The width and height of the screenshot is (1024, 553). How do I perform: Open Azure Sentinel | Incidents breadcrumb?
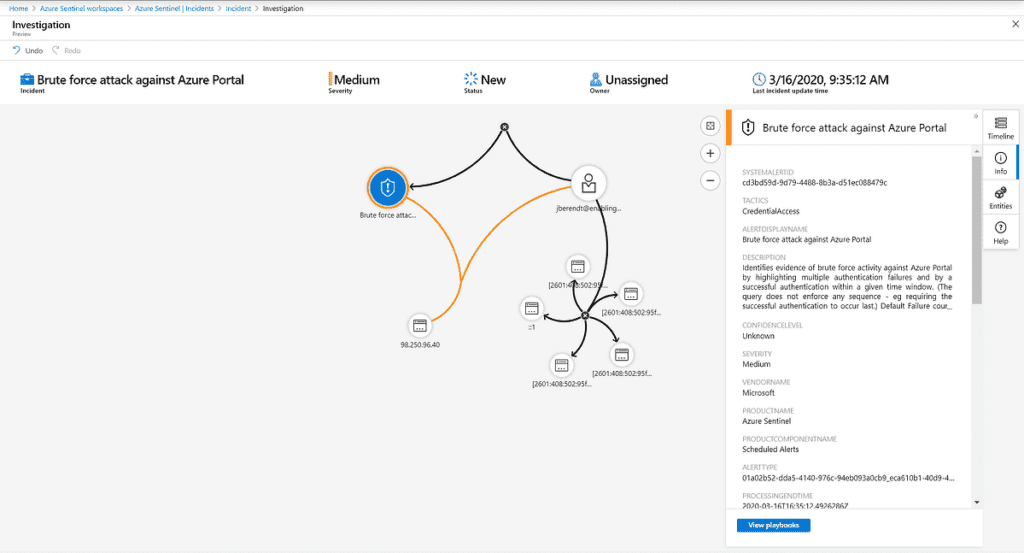[x=174, y=8]
